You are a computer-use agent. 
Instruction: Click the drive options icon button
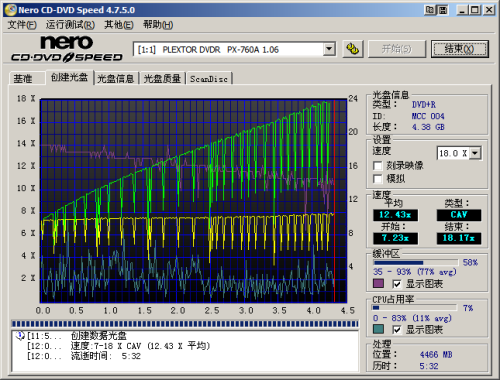point(353,49)
